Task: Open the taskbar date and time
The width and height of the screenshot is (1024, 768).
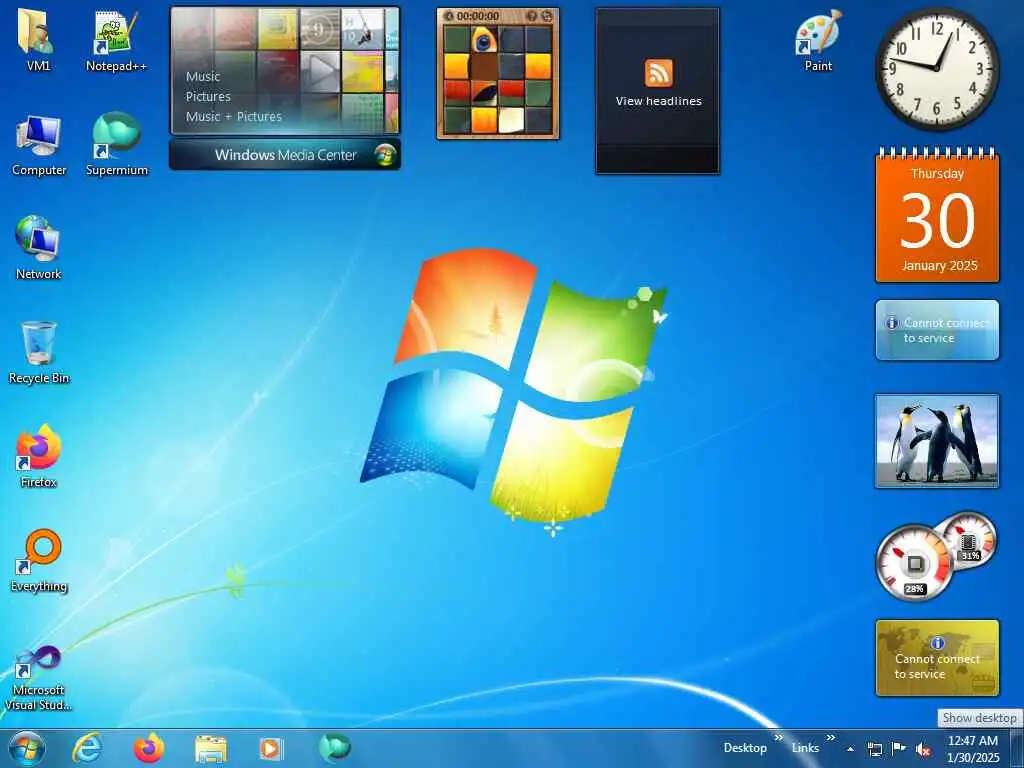Action: tap(973, 749)
